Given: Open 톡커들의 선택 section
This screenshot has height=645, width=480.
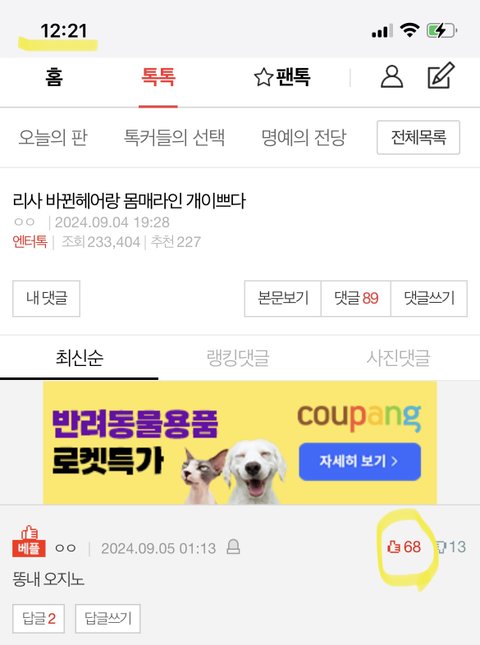Looking at the screenshot, I should point(174,137).
